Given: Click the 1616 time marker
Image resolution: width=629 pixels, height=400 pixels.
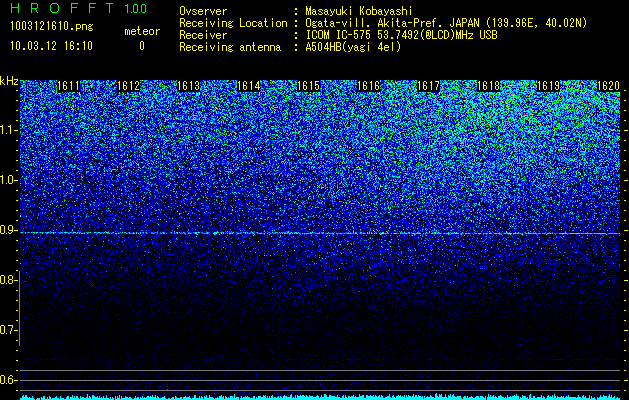Looking at the screenshot, I should 369,86.
